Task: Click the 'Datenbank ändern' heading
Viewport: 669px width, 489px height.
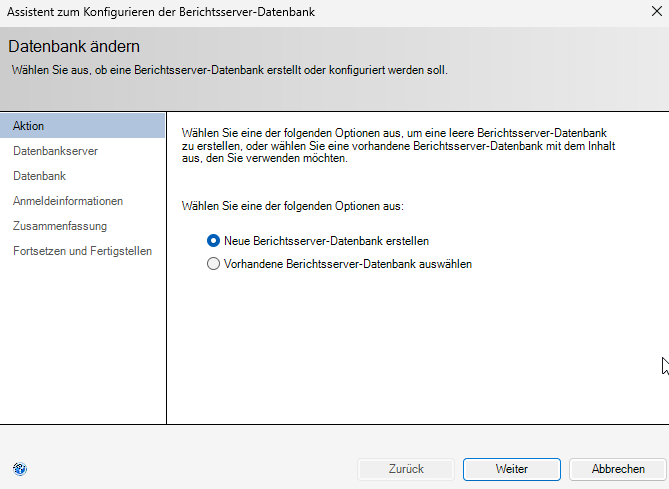Action: coord(74,47)
